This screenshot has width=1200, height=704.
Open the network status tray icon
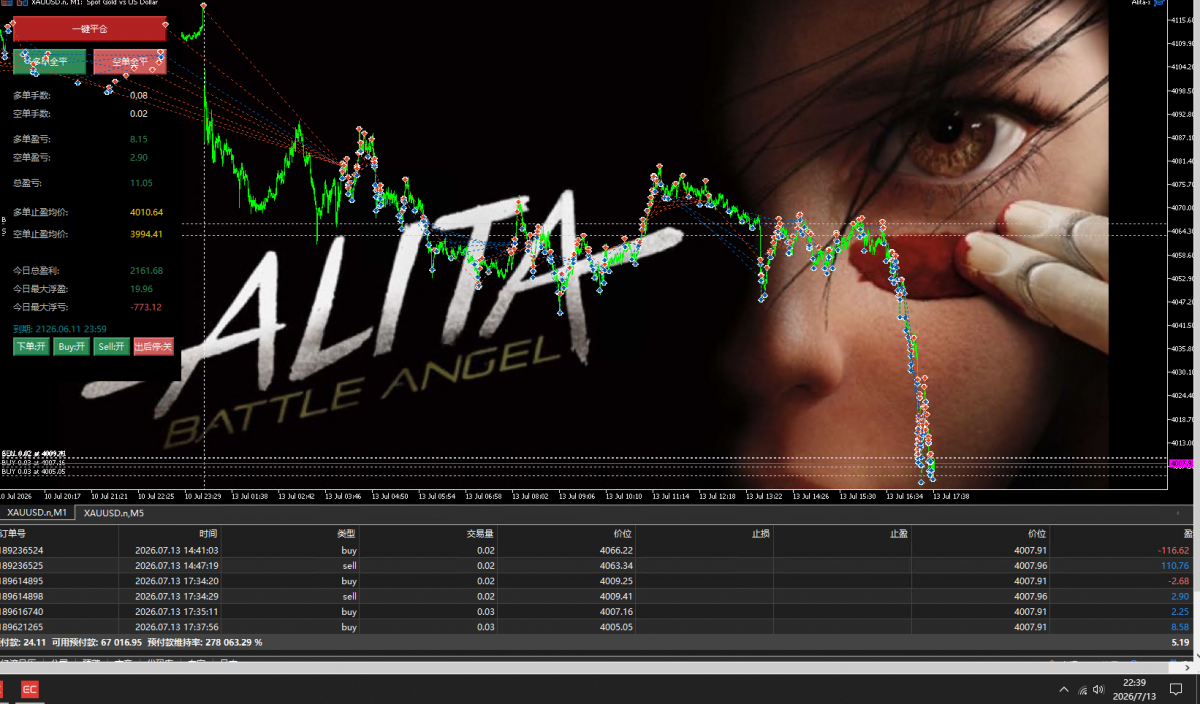1082,690
